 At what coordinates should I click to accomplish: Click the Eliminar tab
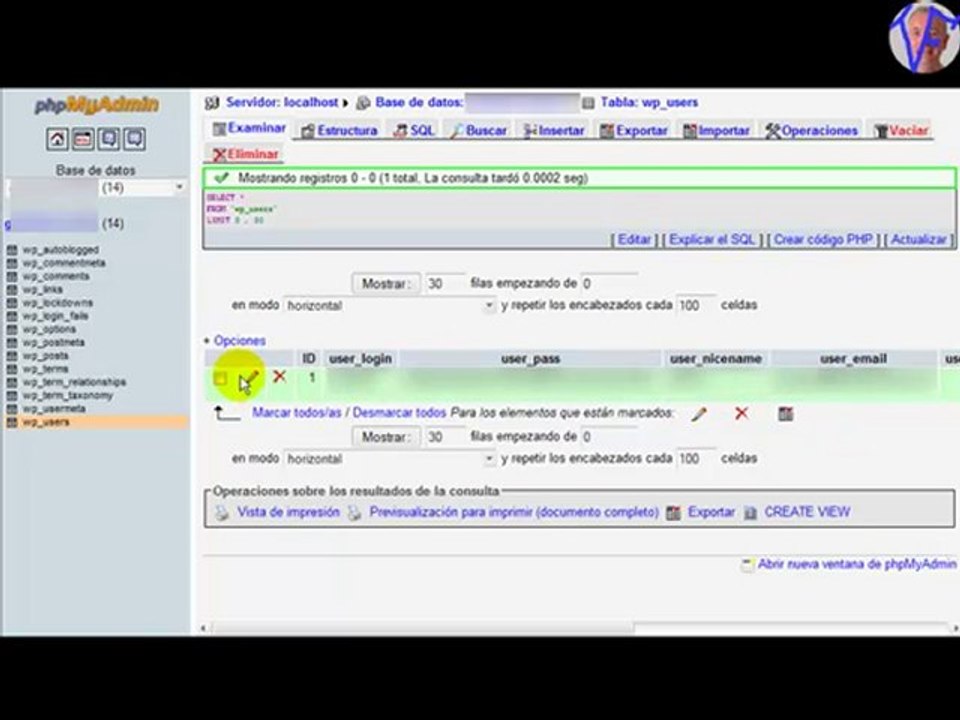click(x=246, y=154)
